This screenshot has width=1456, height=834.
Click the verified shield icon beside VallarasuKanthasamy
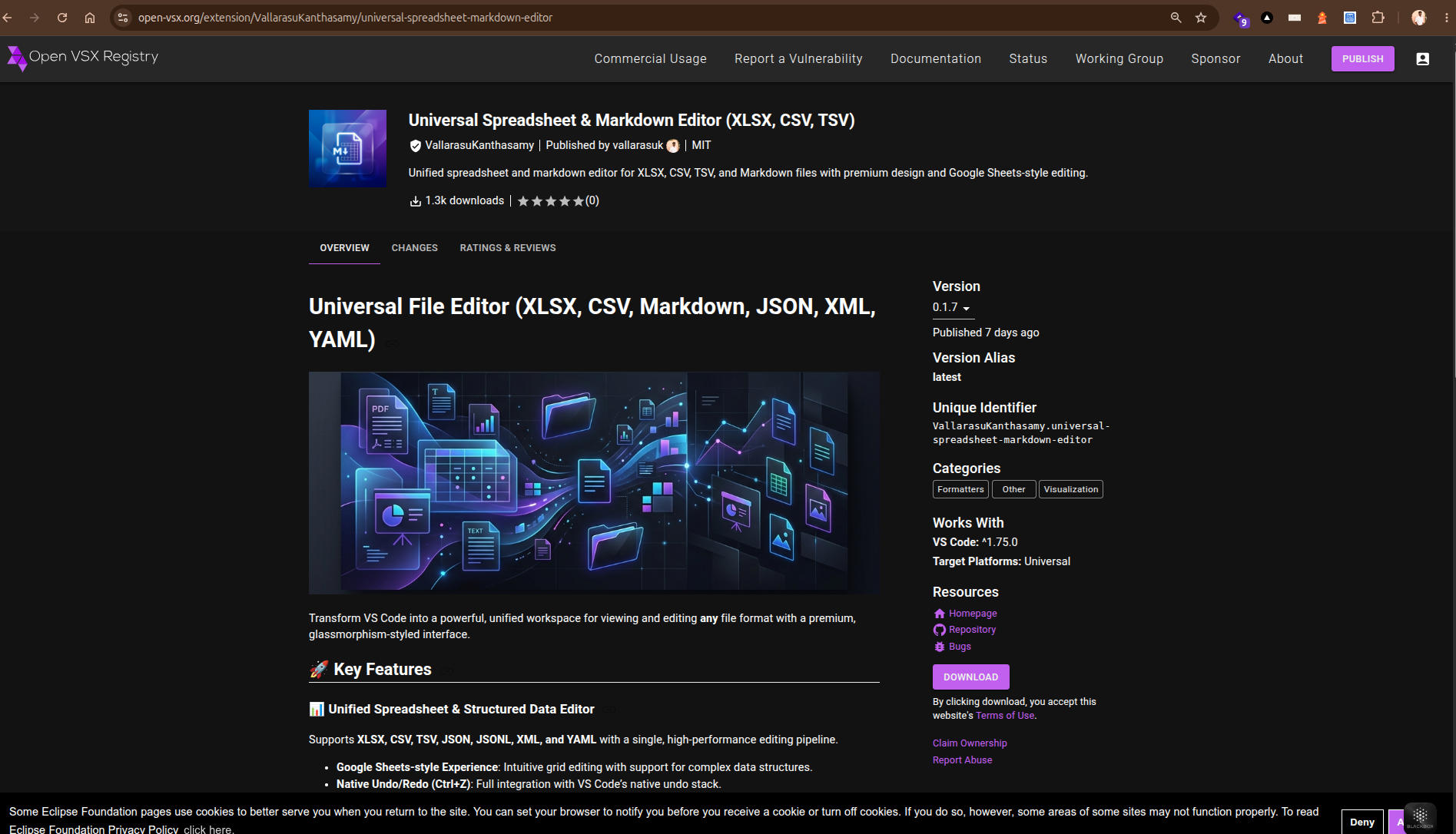point(416,146)
